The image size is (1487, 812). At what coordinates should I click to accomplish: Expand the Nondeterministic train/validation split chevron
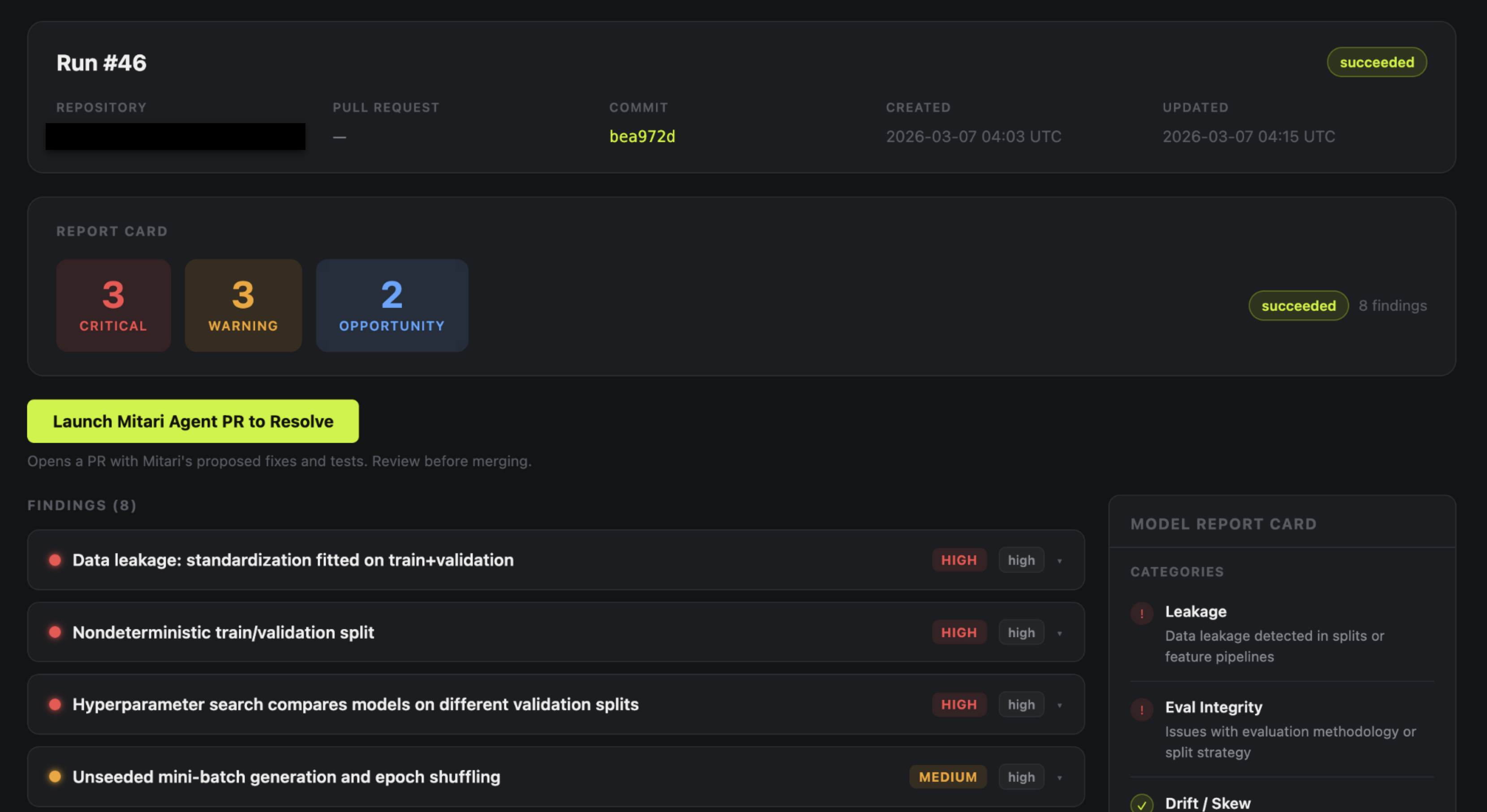coord(1059,633)
